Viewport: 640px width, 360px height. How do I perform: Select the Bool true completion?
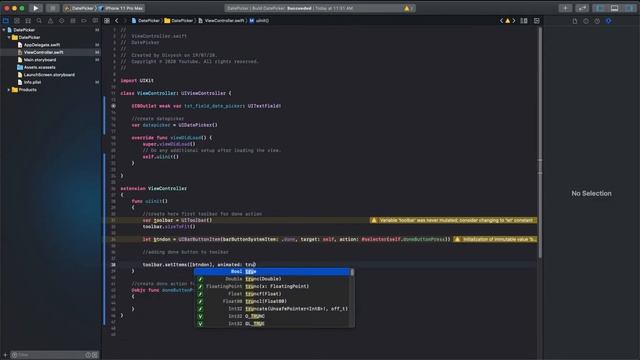point(272,271)
